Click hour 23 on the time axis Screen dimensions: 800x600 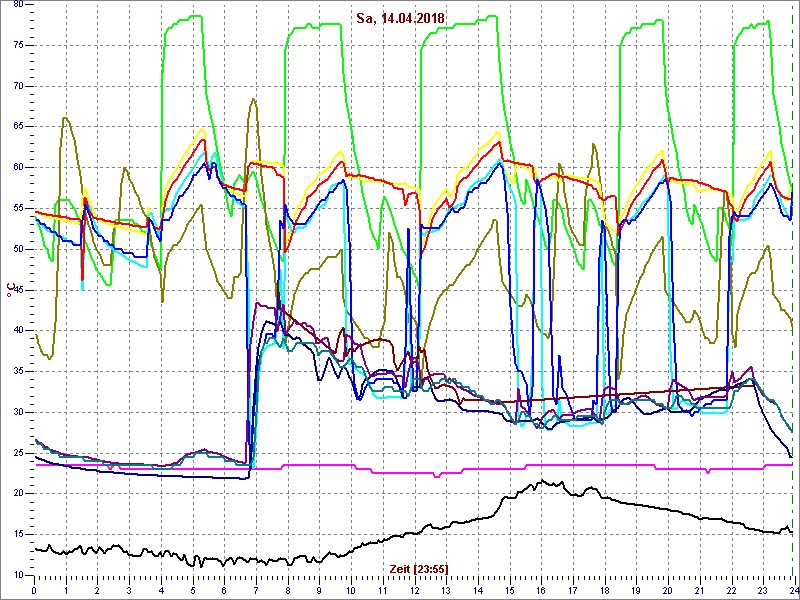coord(763,590)
